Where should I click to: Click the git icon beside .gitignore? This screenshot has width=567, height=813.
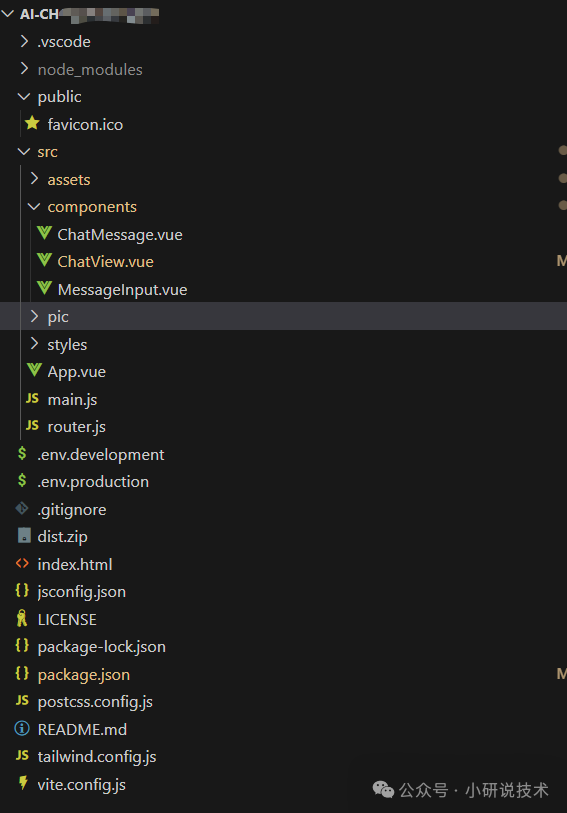click(22, 509)
